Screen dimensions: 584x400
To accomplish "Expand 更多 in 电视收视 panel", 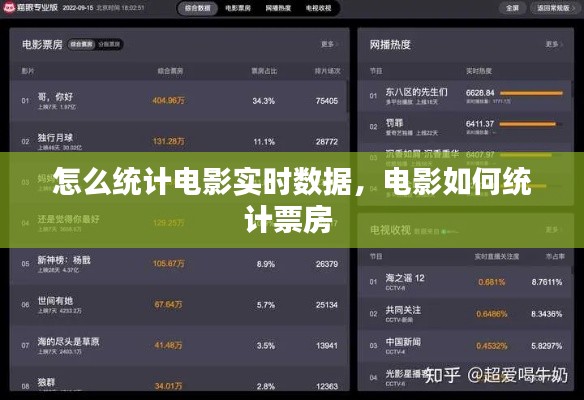I will point(554,229).
